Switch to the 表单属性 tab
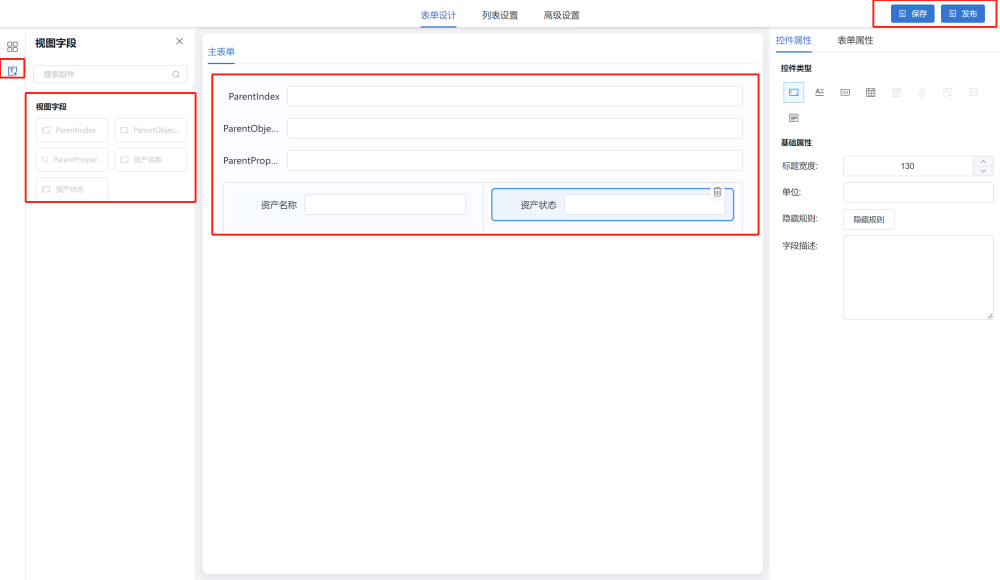 point(855,40)
